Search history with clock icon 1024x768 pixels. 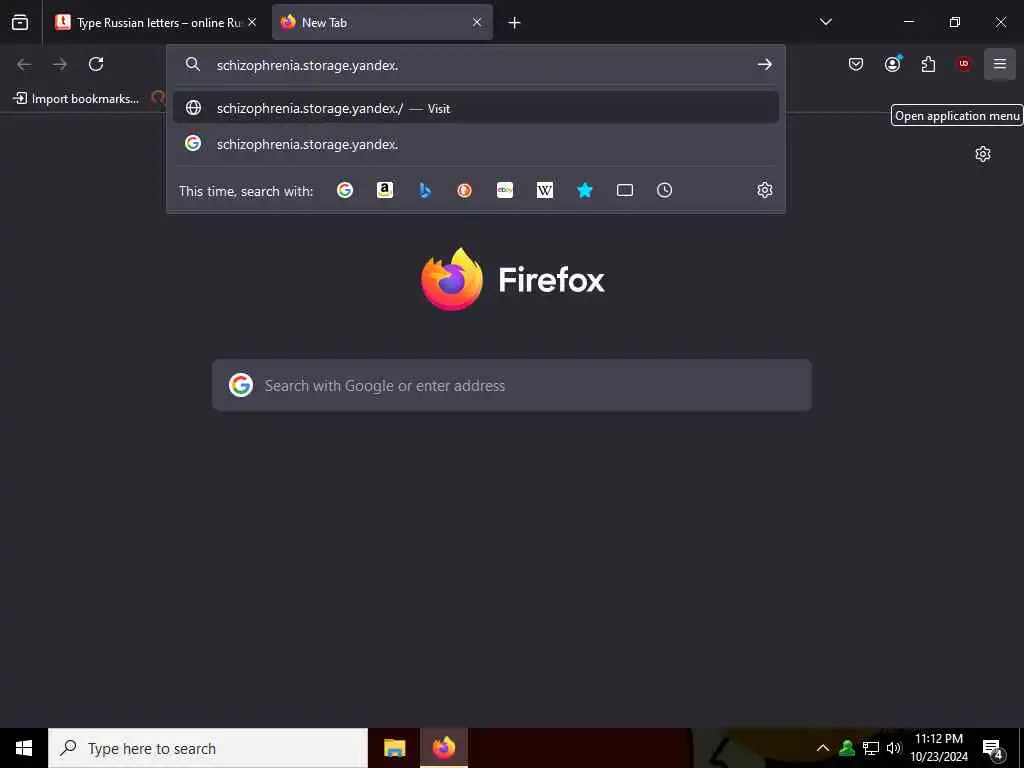[664, 190]
